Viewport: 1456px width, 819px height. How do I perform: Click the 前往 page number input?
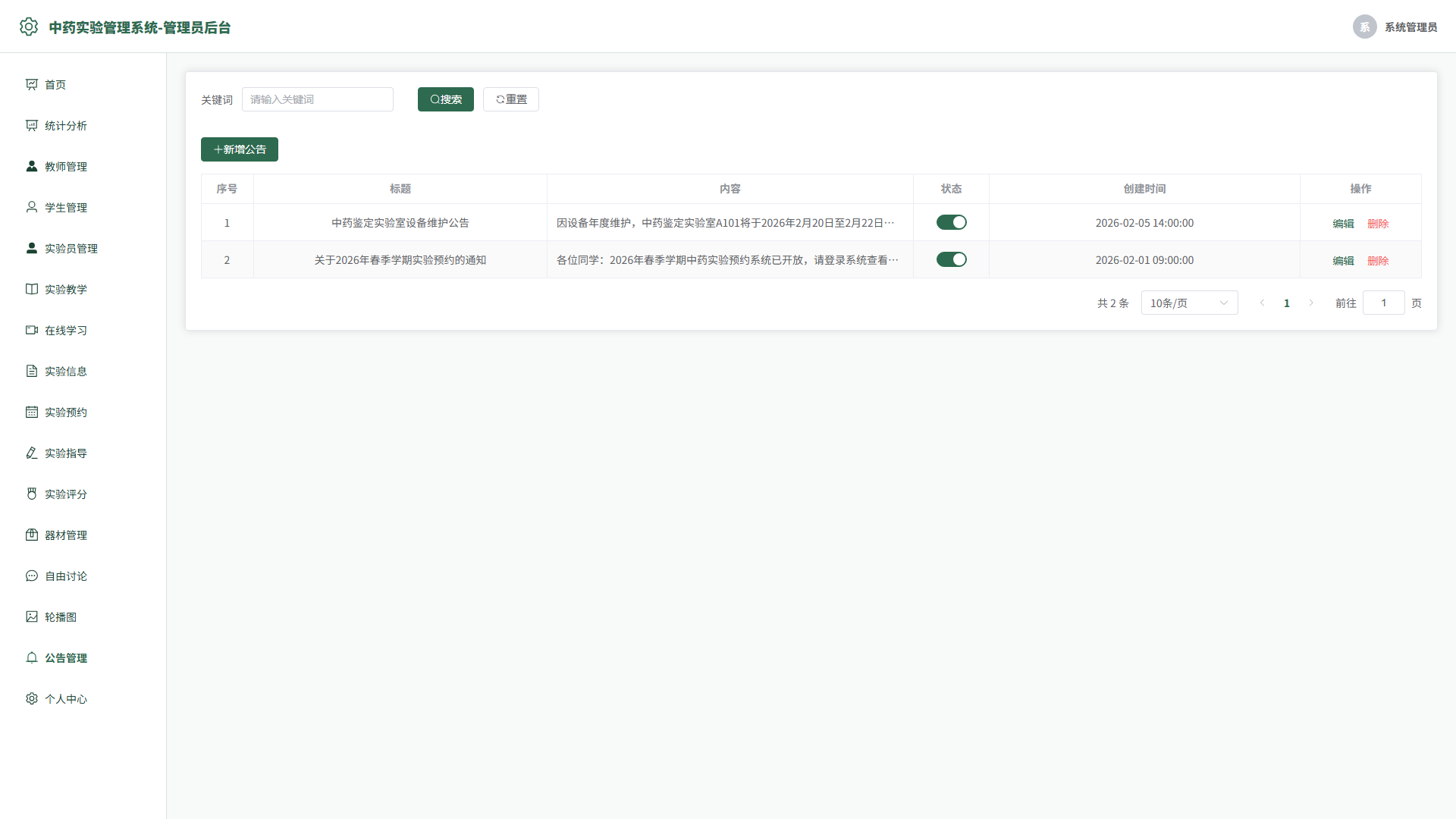coord(1384,303)
